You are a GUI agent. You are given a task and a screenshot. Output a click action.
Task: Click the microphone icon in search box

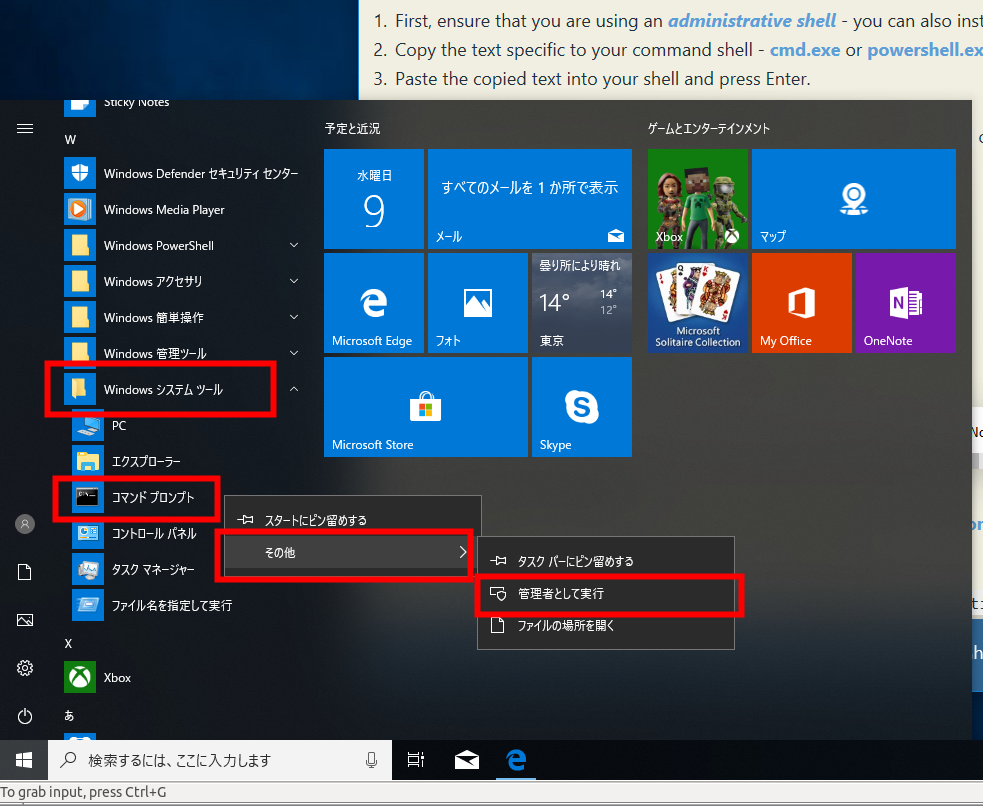pyautogui.click(x=371, y=760)
